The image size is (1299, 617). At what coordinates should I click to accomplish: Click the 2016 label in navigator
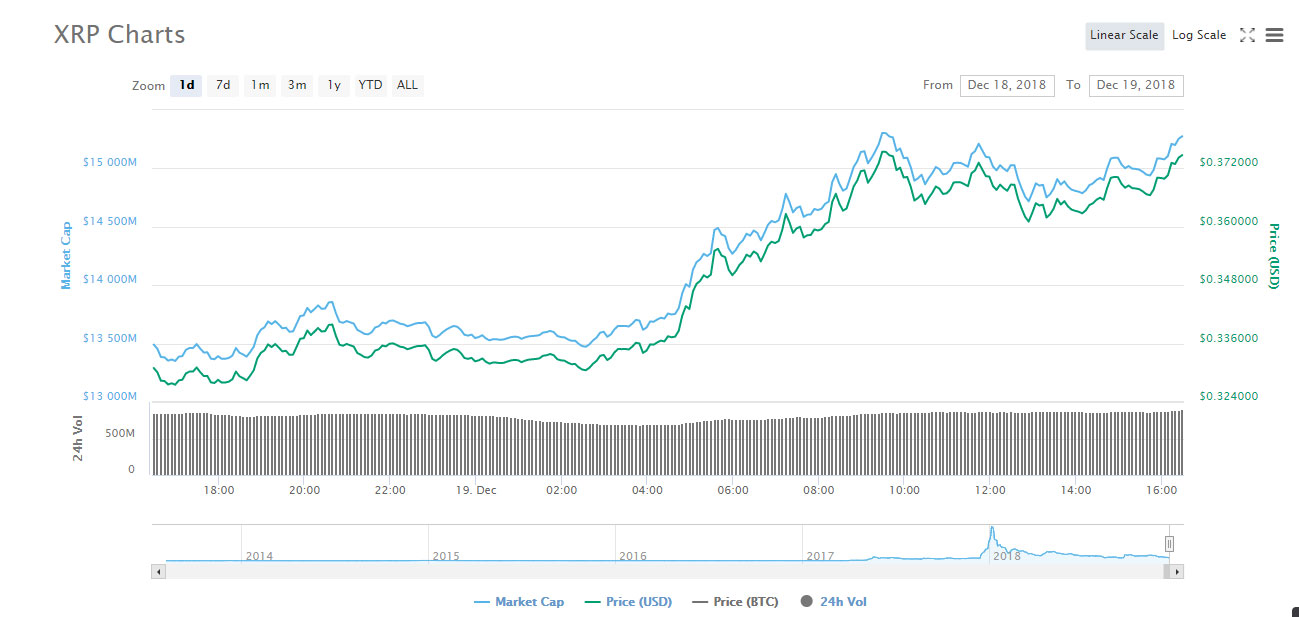click(632, 555)
